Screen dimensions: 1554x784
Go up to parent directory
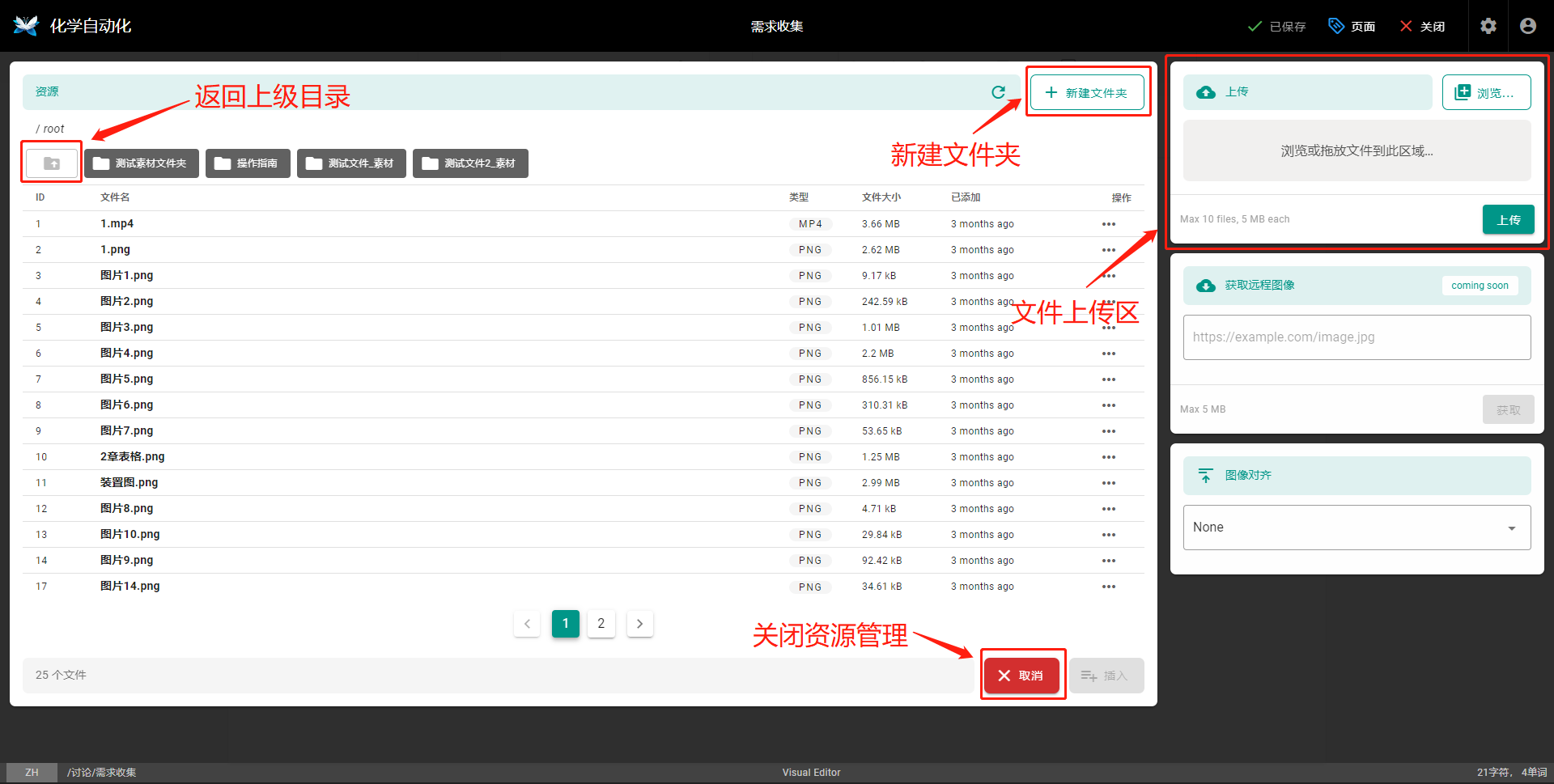50,162
